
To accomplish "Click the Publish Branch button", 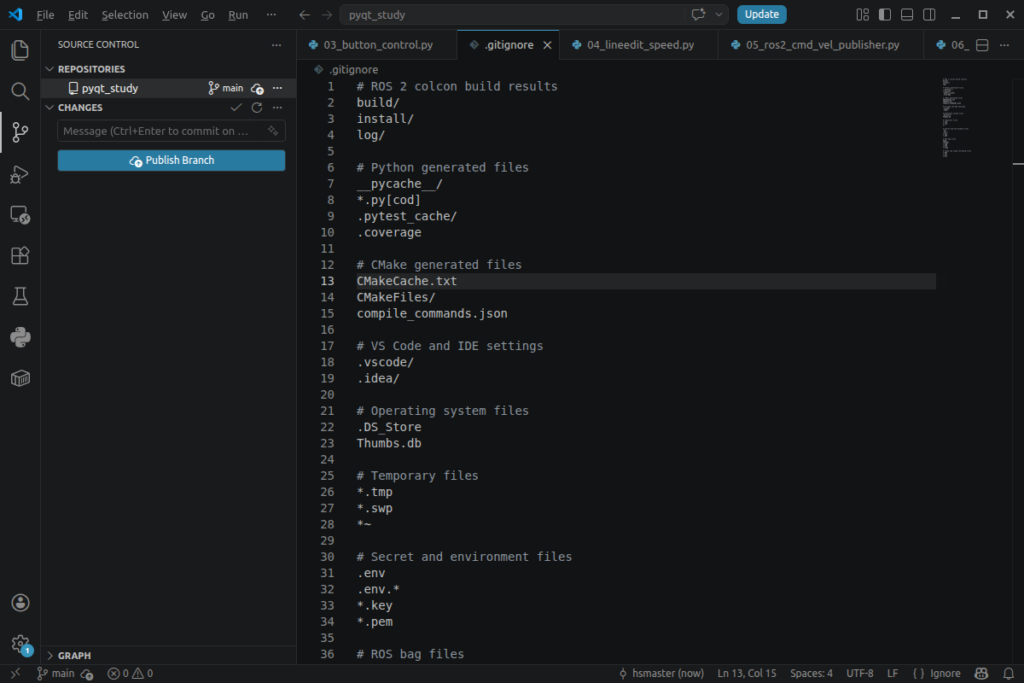I will click(171, 160).
